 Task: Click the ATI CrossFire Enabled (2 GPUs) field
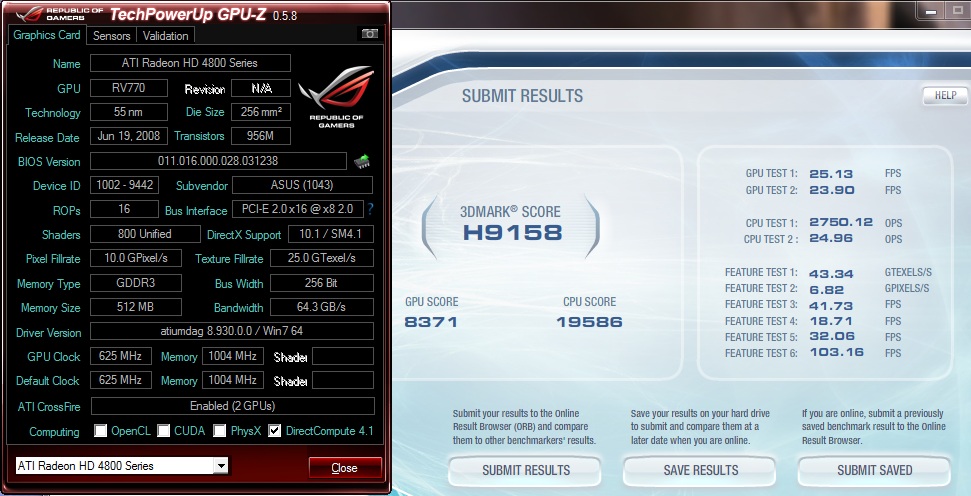(233, 406)
